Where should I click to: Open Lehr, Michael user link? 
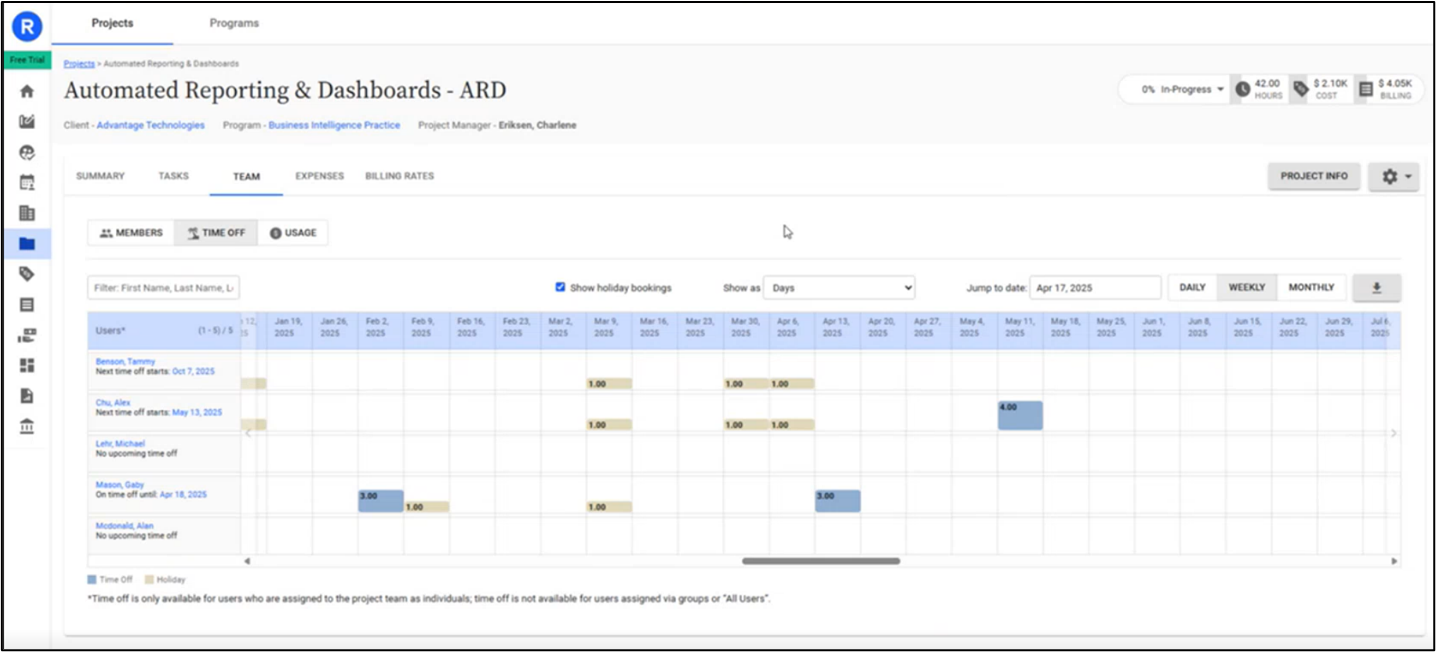pos(120,443)
